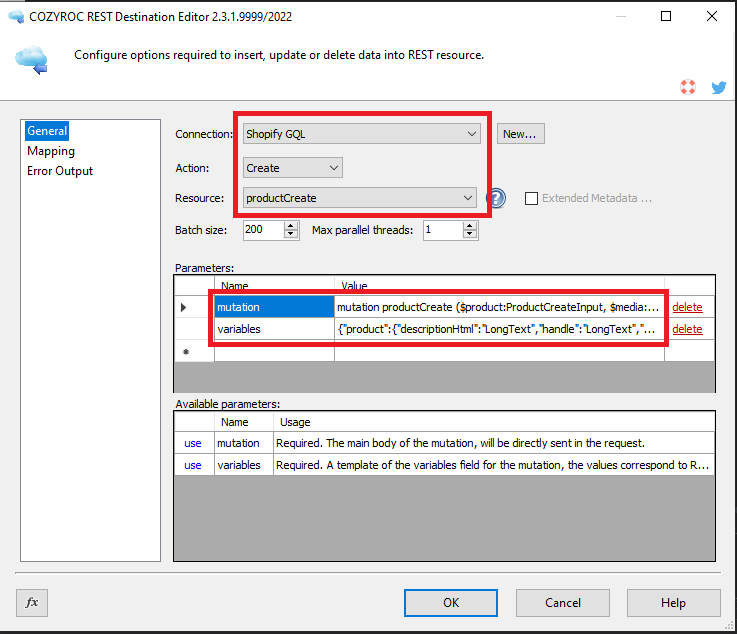This screenshot has width=737, height=634.
Task: Open the Action dropdown set to Create
Action: point(334,168)
